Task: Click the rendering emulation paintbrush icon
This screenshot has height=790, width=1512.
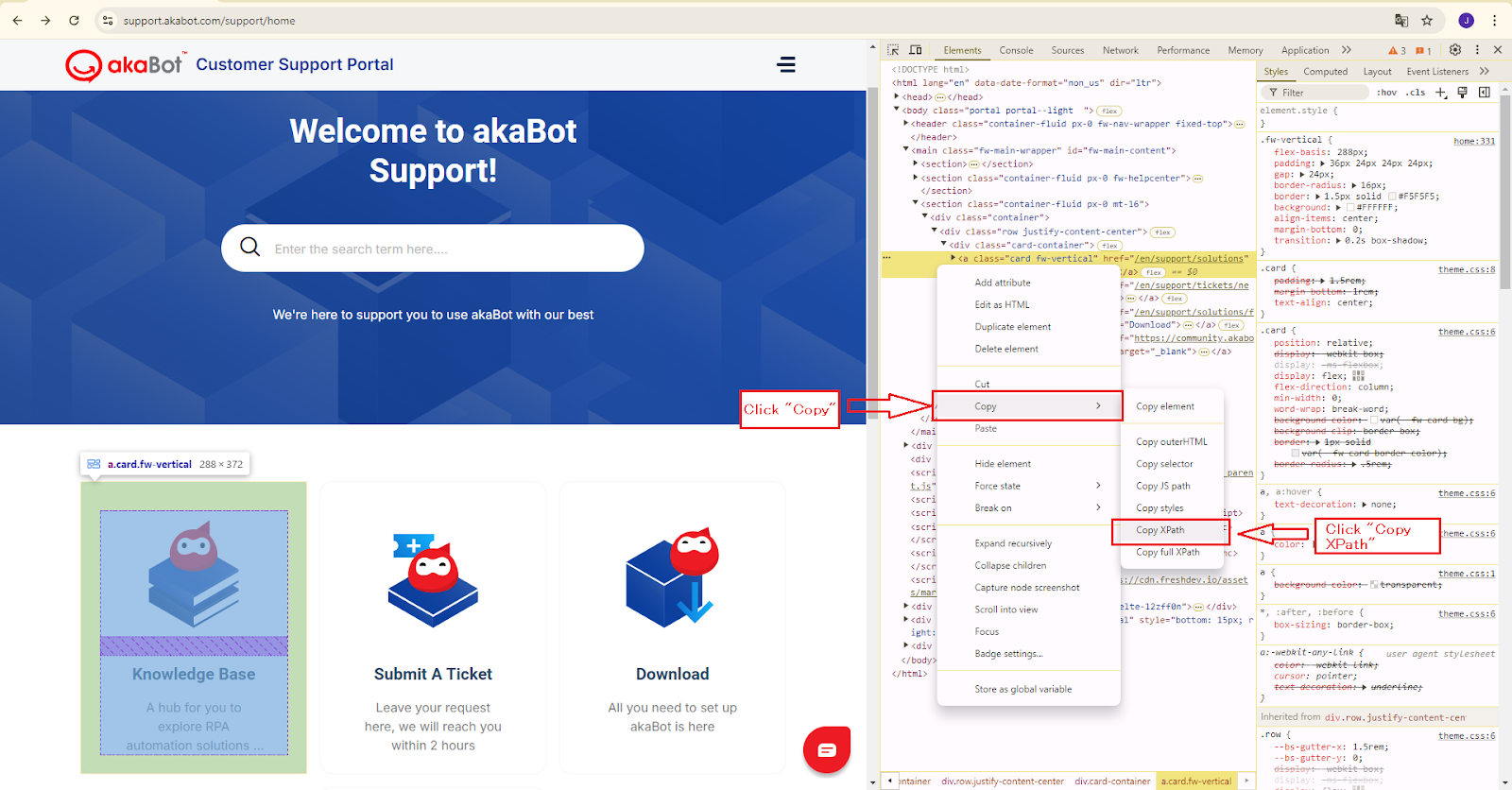Action: [x=1462, y=93]
